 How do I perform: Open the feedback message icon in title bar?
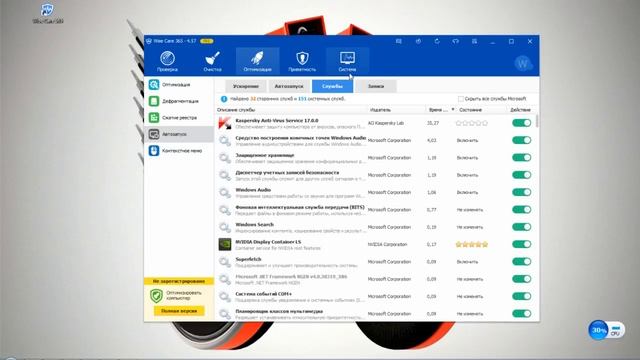pos(399,41)
